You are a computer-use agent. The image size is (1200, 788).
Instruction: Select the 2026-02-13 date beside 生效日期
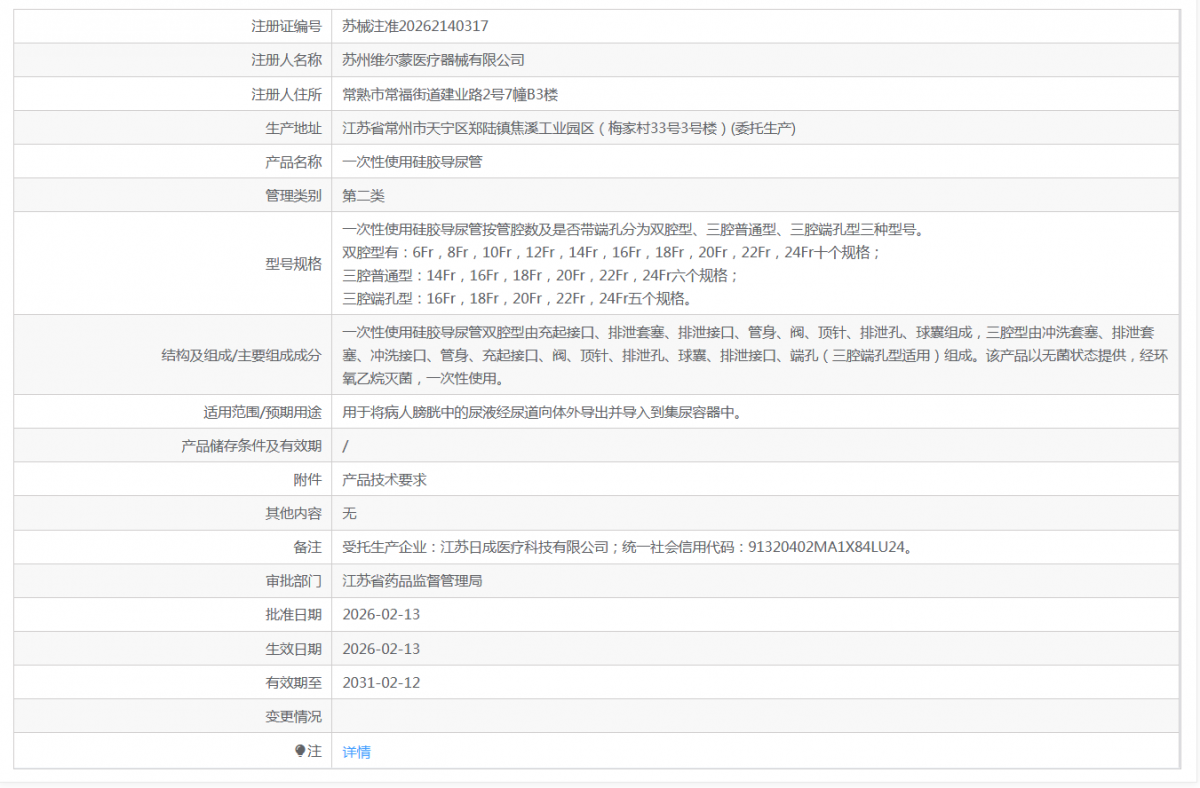tap(381, 649)
